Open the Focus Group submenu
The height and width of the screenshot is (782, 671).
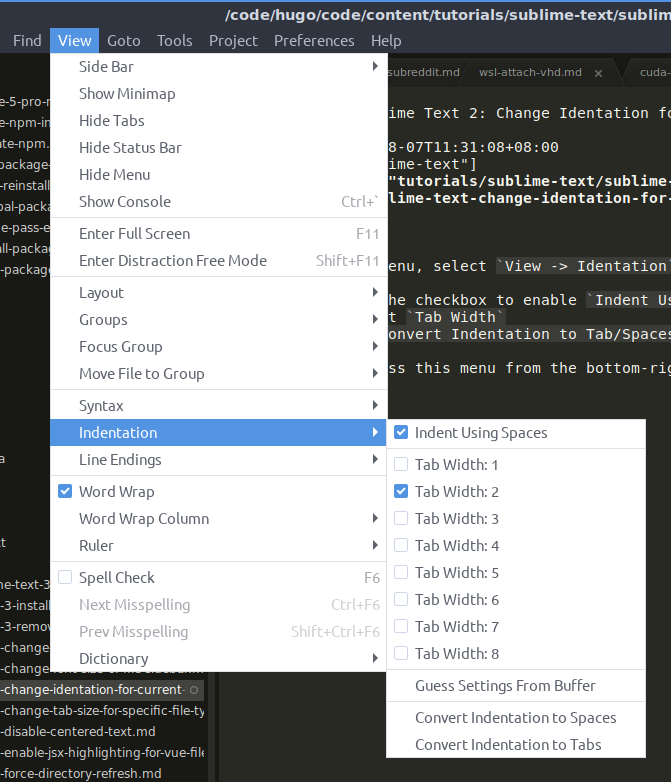(x=219, y=346)
